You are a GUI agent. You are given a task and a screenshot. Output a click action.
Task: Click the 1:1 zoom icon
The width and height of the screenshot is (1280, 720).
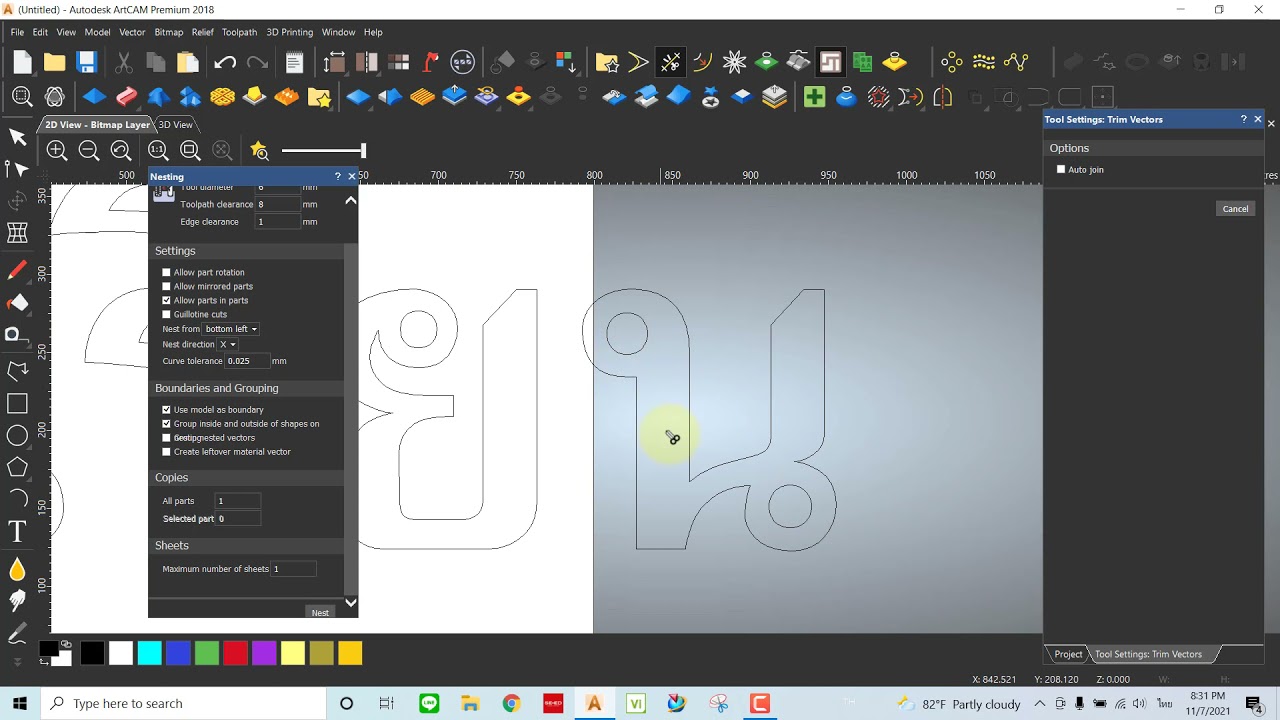tap(158, 151)
